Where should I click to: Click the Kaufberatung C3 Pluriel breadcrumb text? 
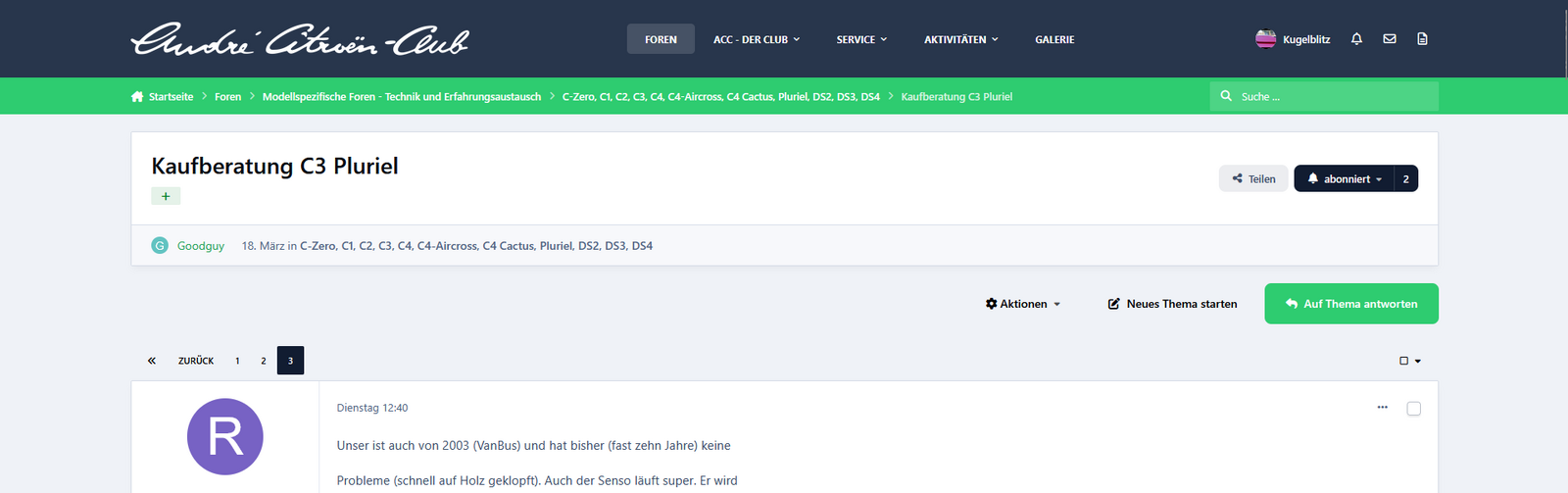click(956, 96)
